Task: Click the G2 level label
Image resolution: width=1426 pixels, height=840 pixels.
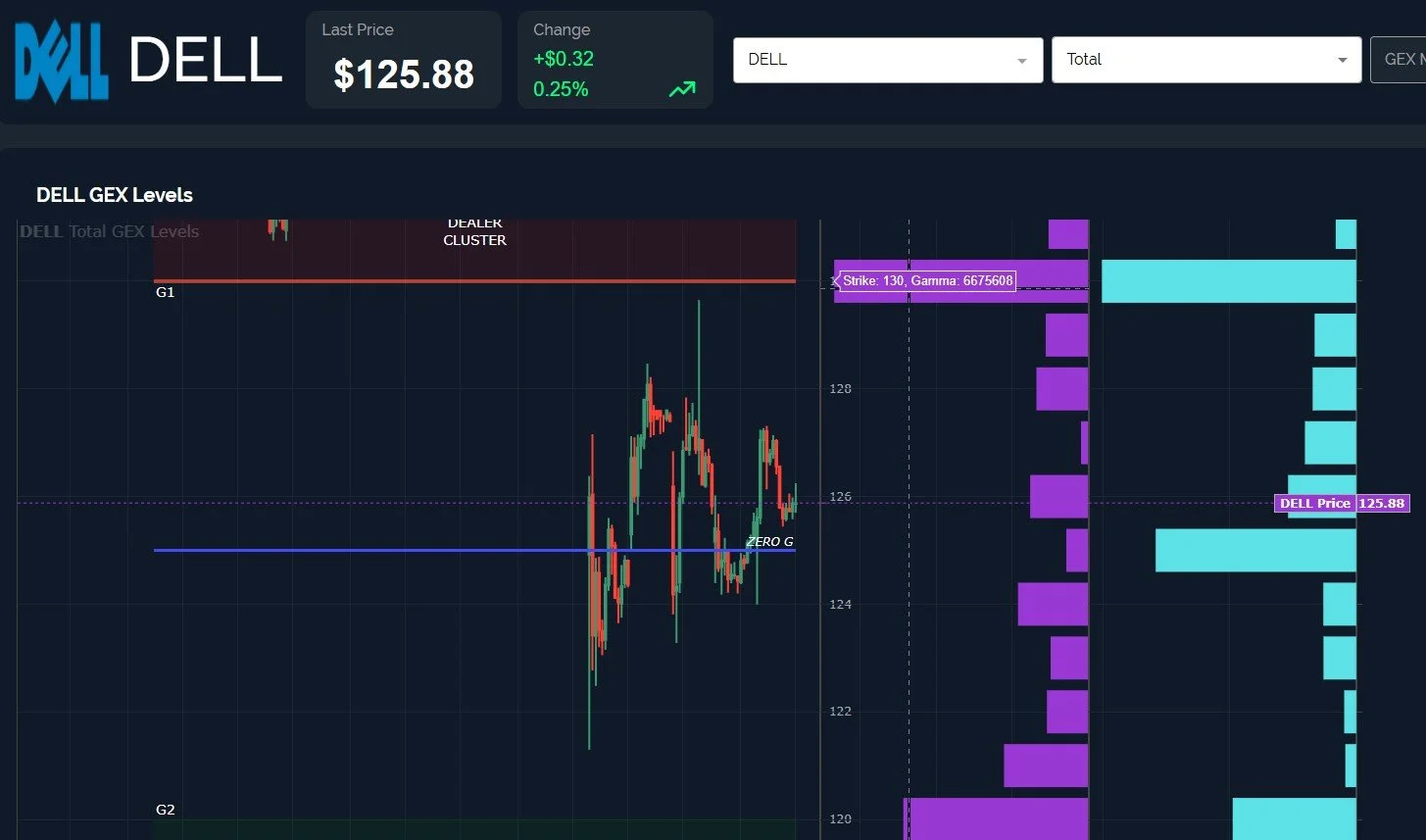Action: [166, 810]
